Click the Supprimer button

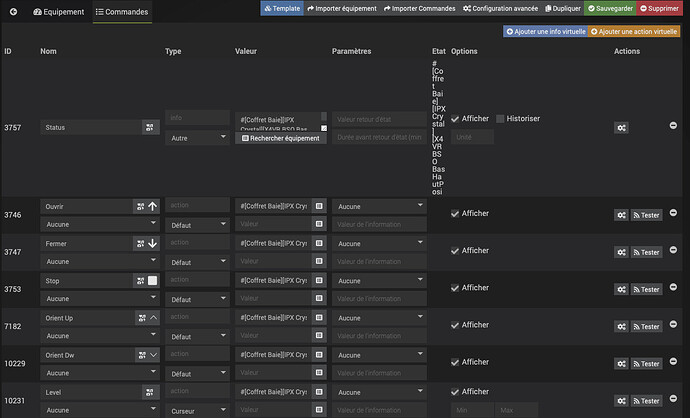[659, 8]
